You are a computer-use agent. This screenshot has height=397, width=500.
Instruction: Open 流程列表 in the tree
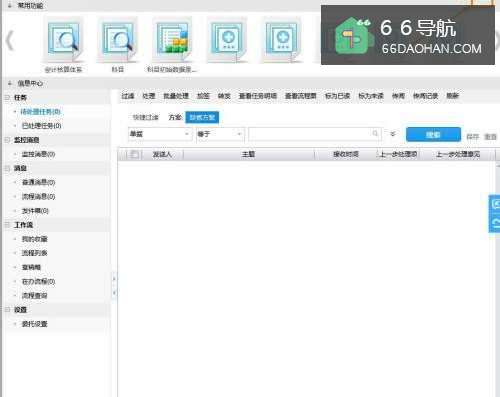pyautogui.click(x=34, y=253)
